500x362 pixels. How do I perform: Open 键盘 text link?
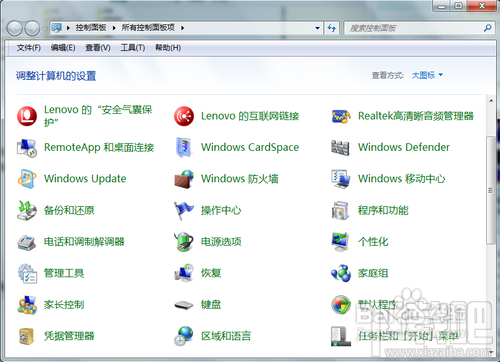click(x=211, y=305)
